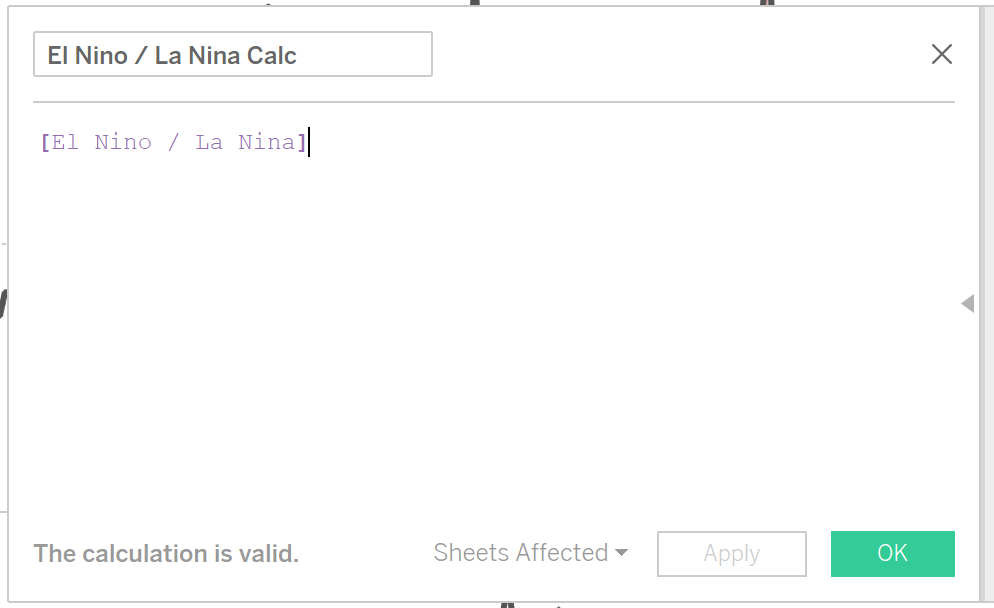This screenshot has height=608, width=994.
Task: Click the slash in the formula text
Action: pyautogui.click(x=173, y=142)
